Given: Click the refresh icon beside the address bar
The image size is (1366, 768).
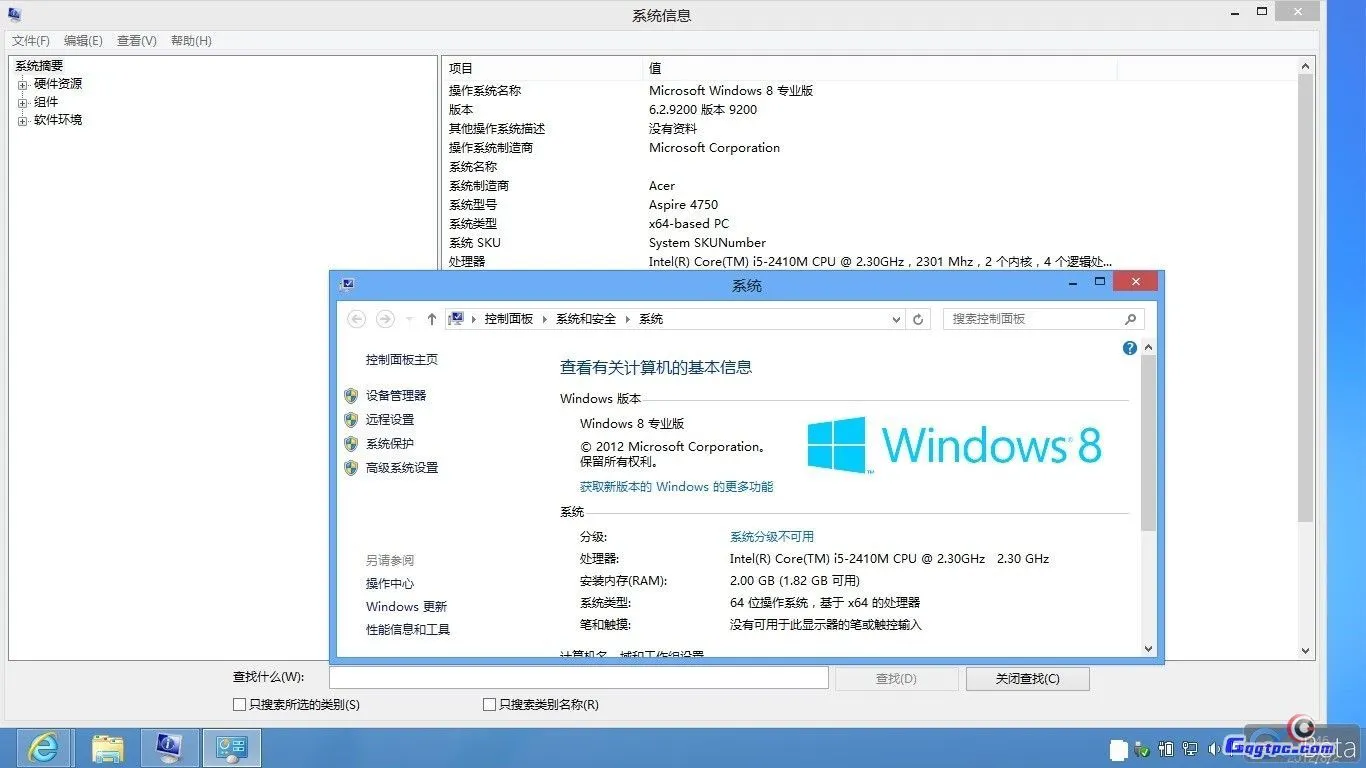Looking at the screenshot, I should pyautogui.click(x=918, y=318).
